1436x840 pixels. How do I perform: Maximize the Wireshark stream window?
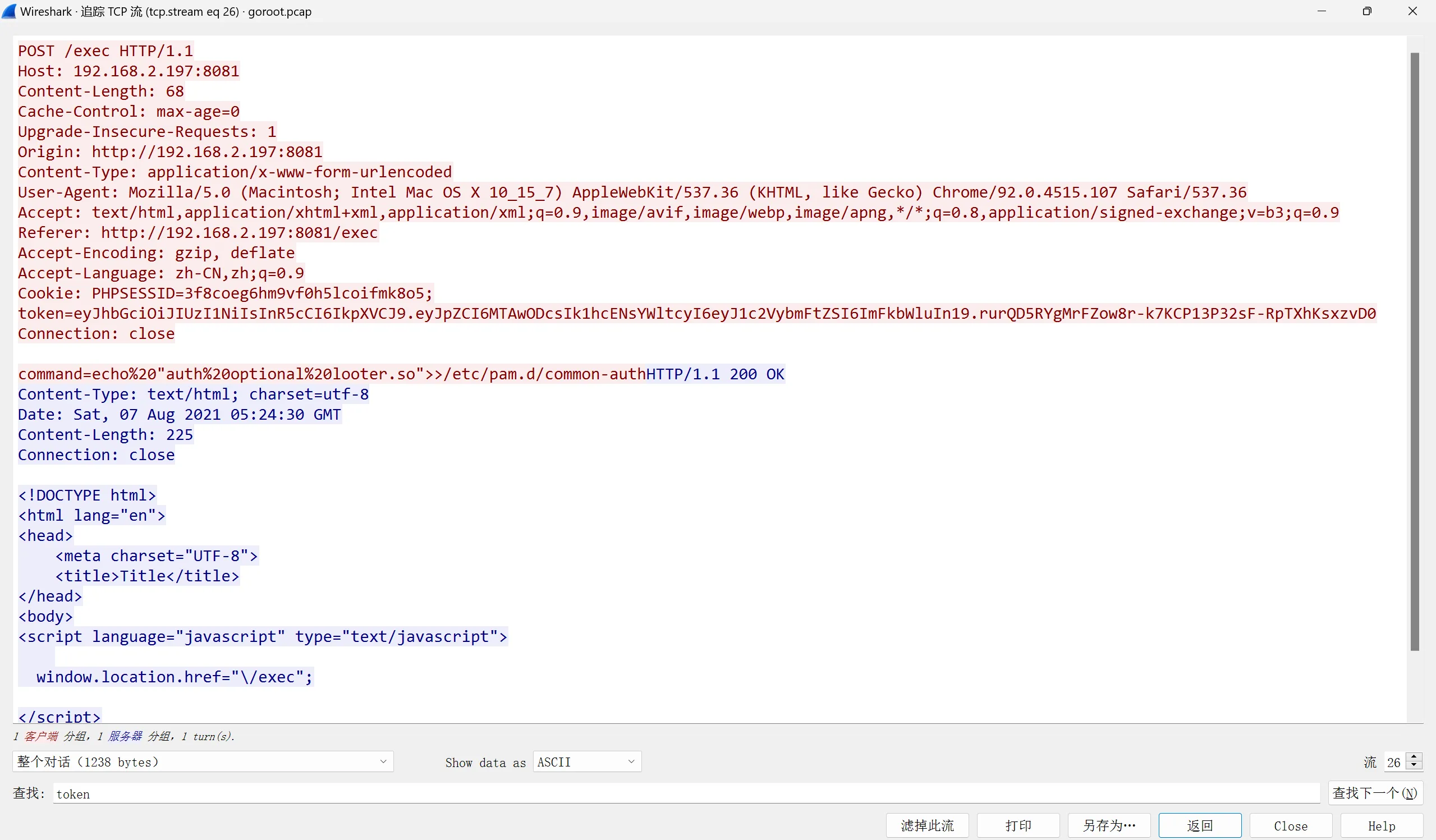coord(1366,11)
